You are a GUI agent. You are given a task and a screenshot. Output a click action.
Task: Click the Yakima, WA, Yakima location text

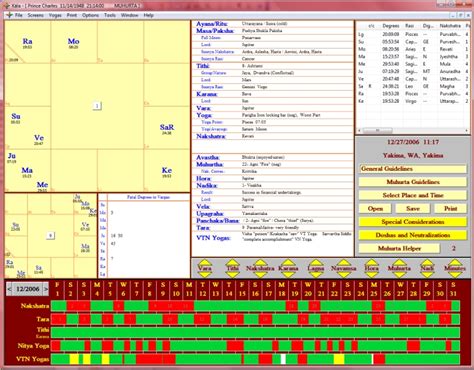coord(413,155)
